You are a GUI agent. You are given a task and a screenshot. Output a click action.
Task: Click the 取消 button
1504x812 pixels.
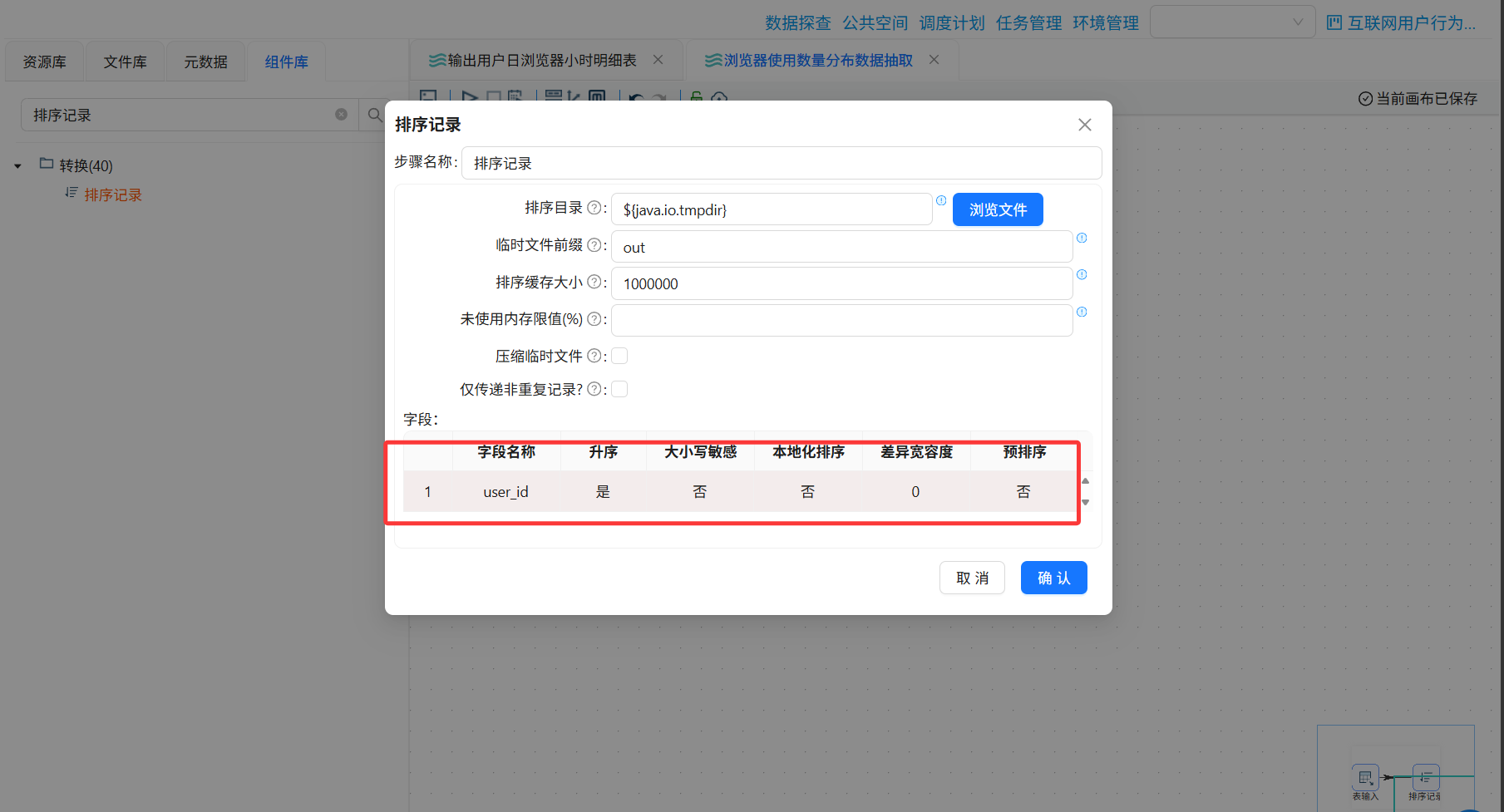tap(972, 578)
